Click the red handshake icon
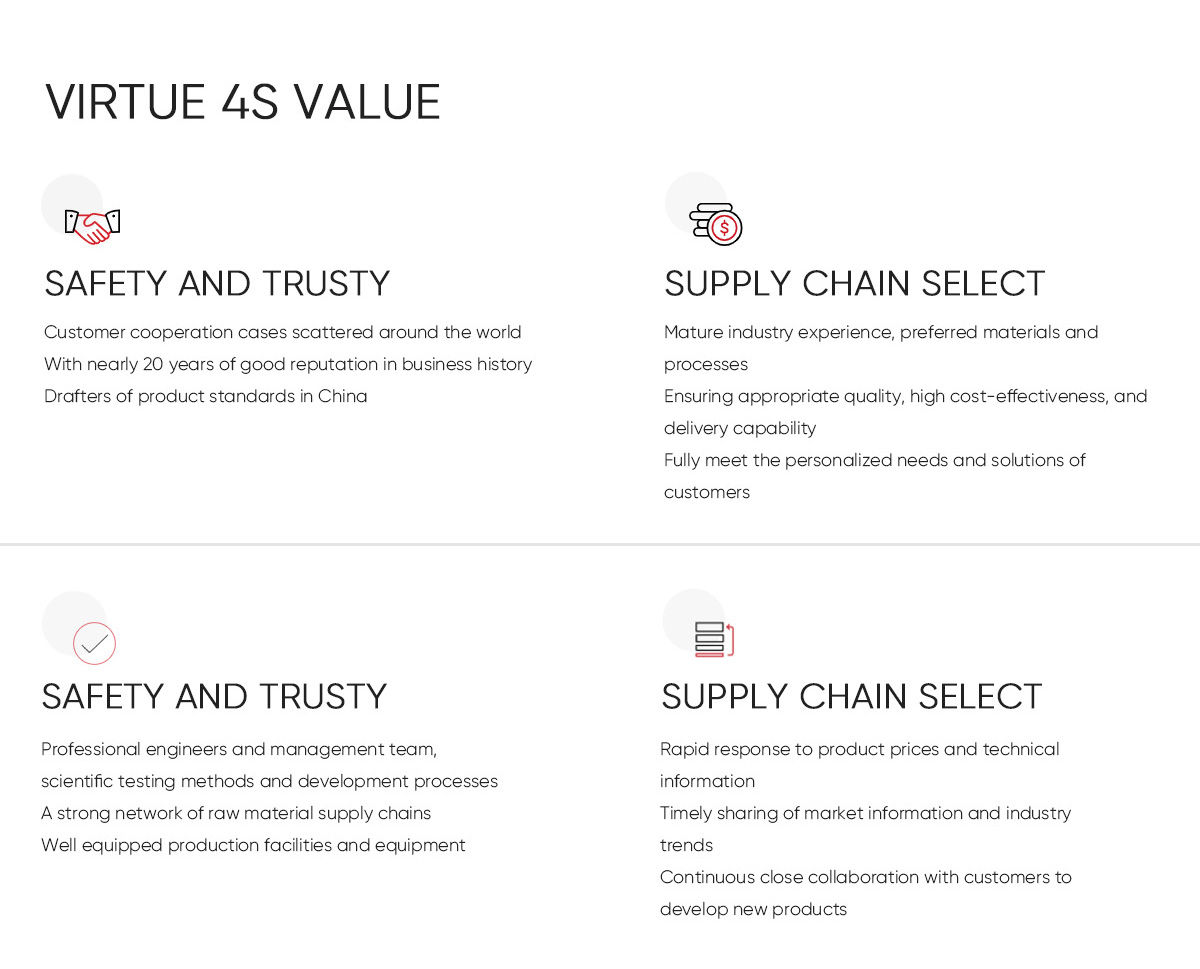The image size is (1200, 969). point(92,226)
